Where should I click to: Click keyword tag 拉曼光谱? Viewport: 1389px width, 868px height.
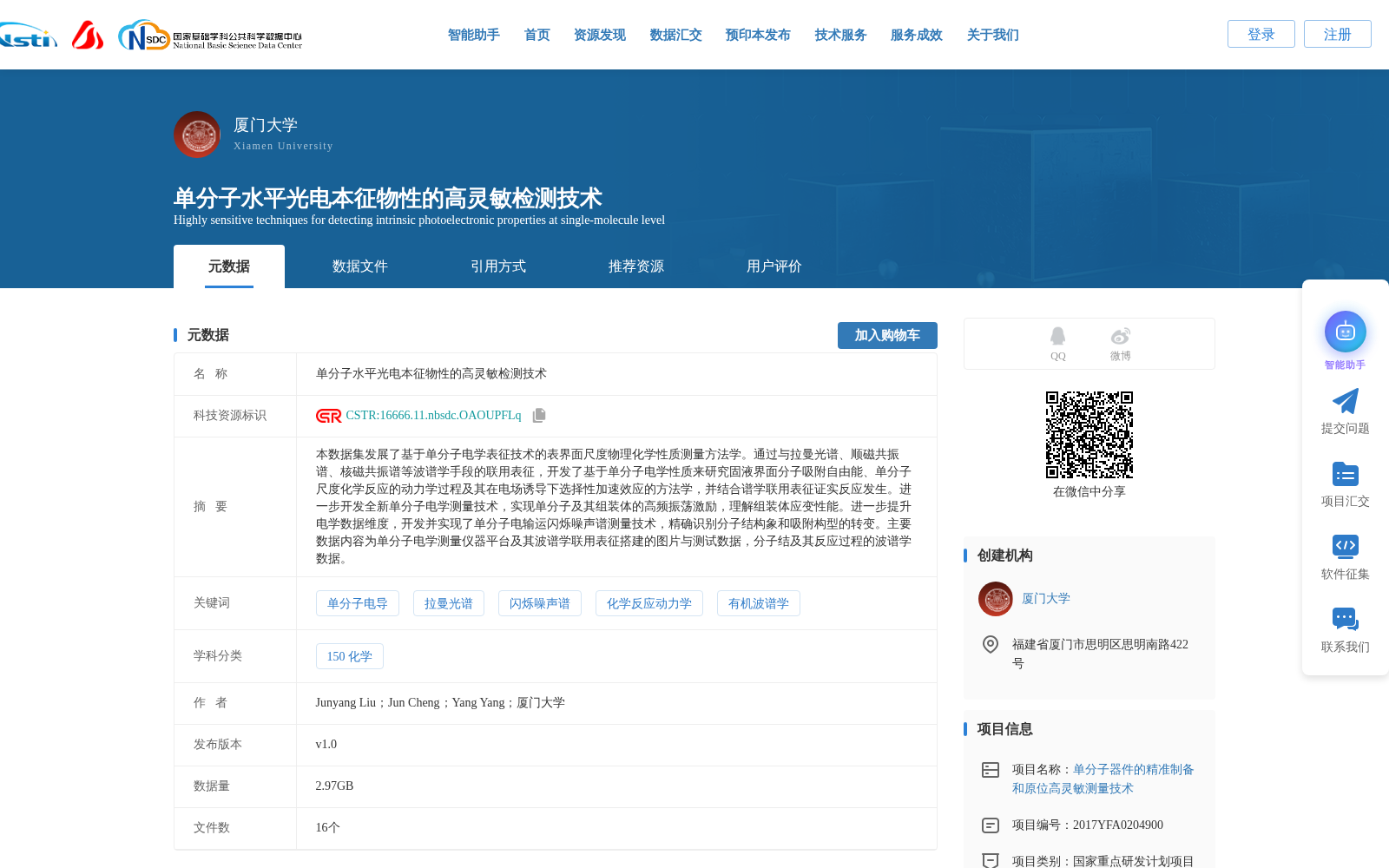(x=449, y=603)
